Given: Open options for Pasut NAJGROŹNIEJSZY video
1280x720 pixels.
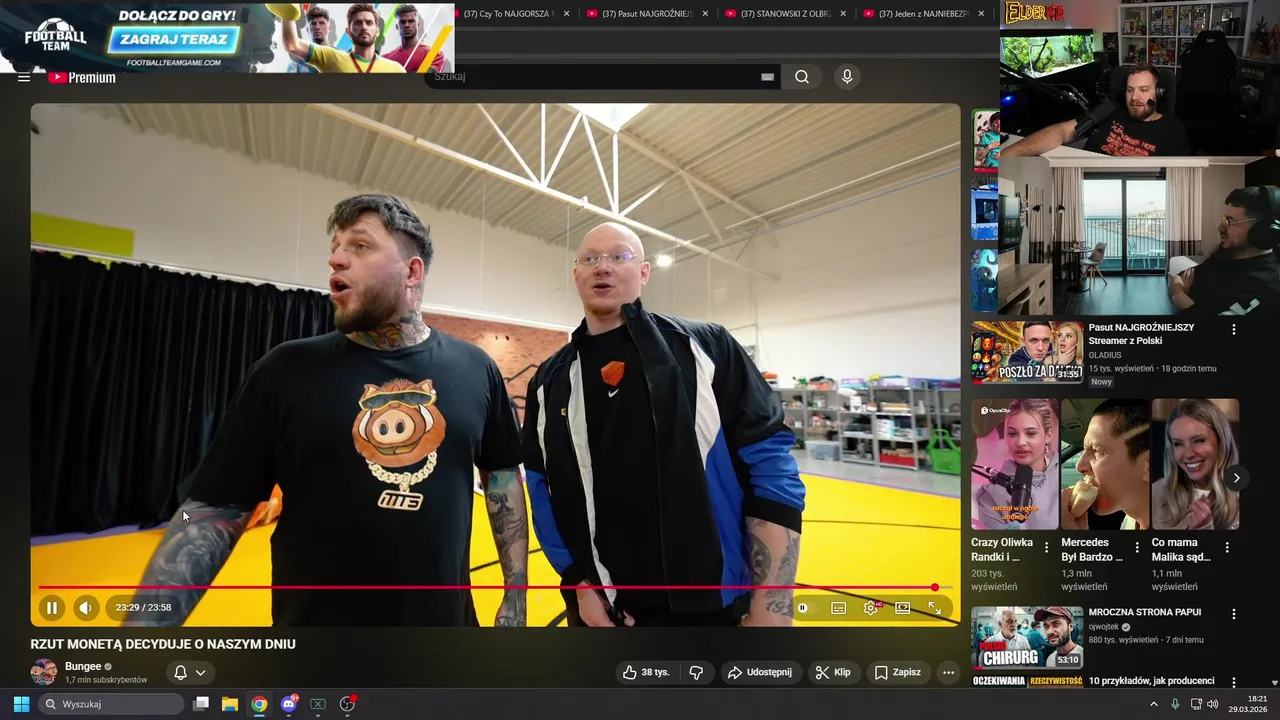Looking at the screenshot, I should [x=1233, y=329].
